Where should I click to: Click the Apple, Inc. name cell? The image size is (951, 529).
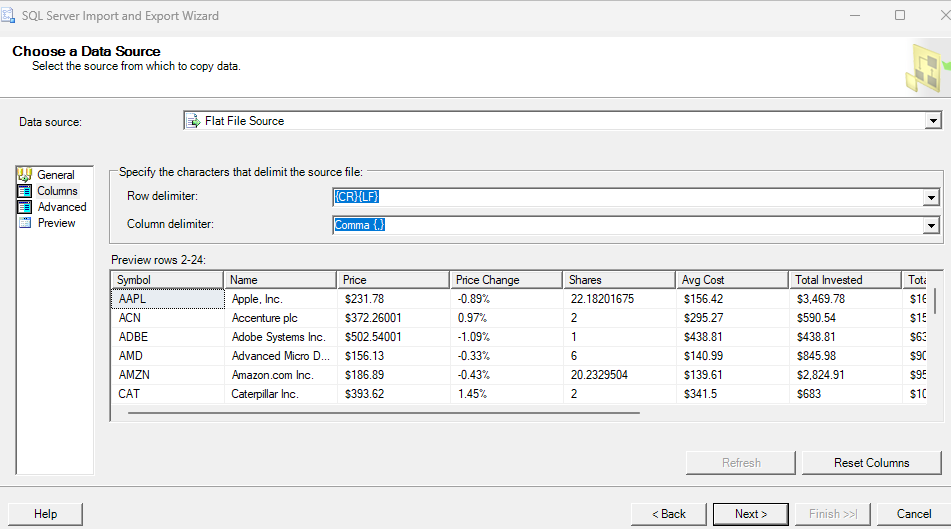click(x=281, y=298)
